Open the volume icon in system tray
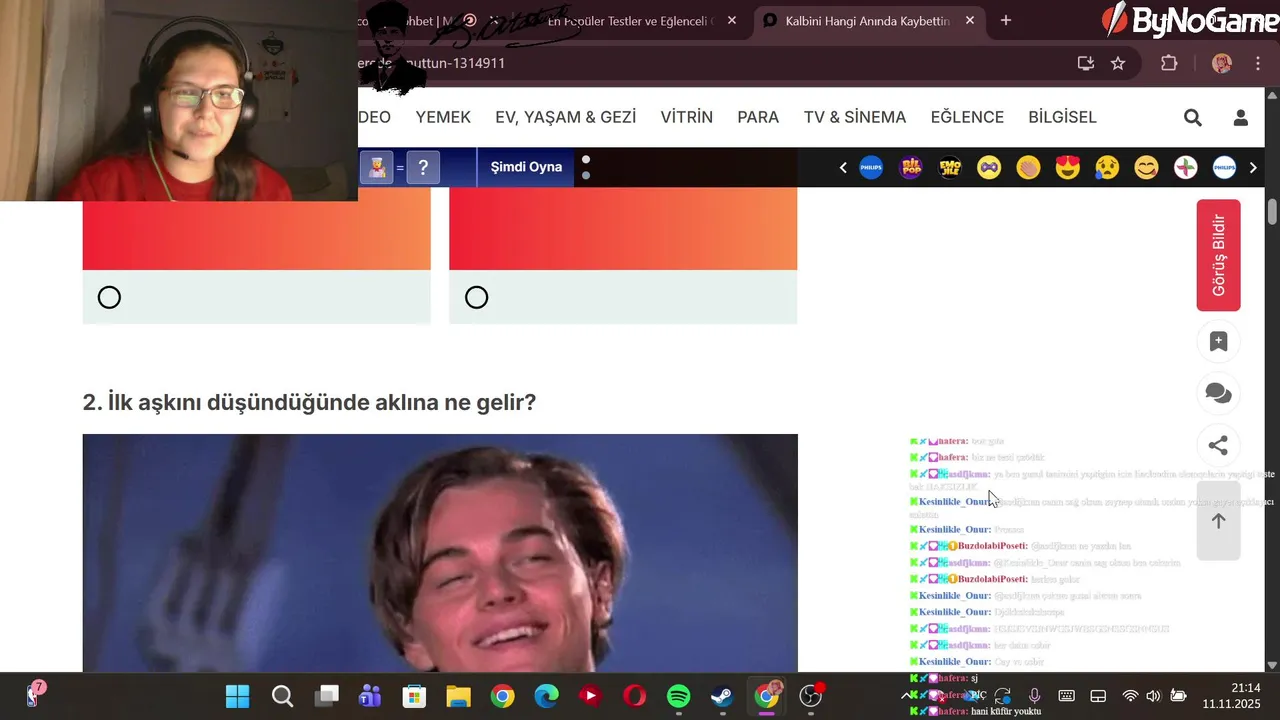This screenshot has height=720, width=1280. tap(1153, 696)
